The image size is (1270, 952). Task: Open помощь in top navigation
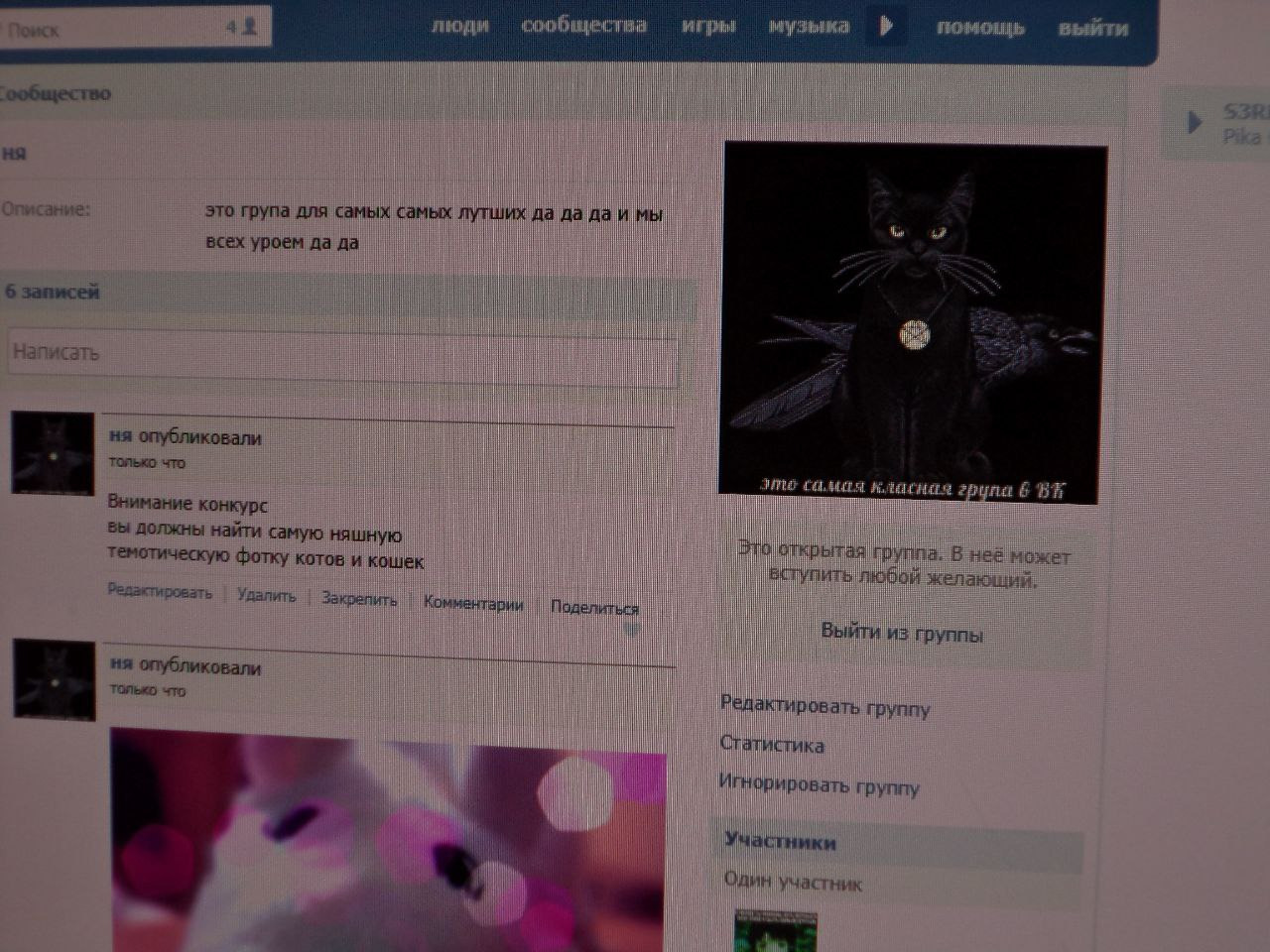click(x=980, y=28)
